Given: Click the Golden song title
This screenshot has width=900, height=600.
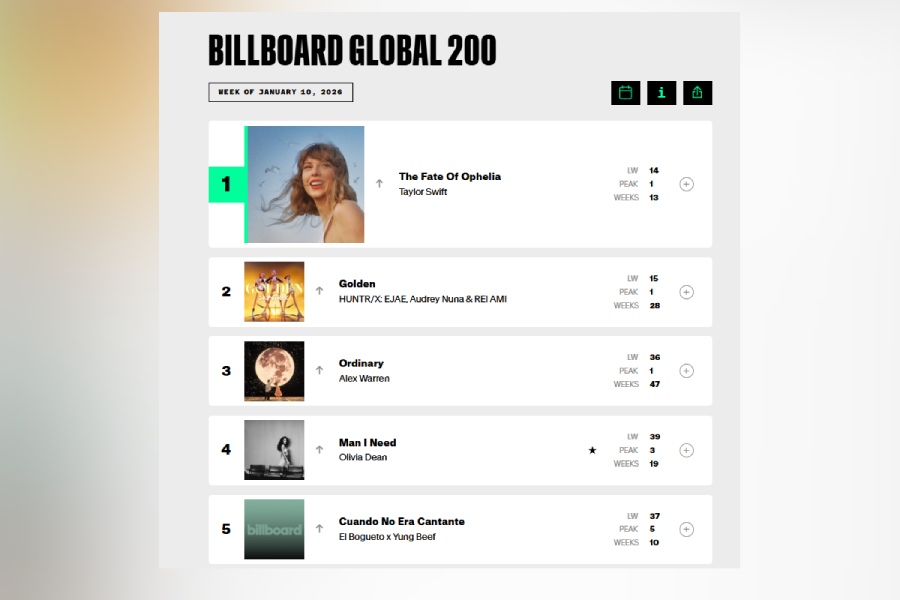Looking at the screenshot, I should pos(357,284).
